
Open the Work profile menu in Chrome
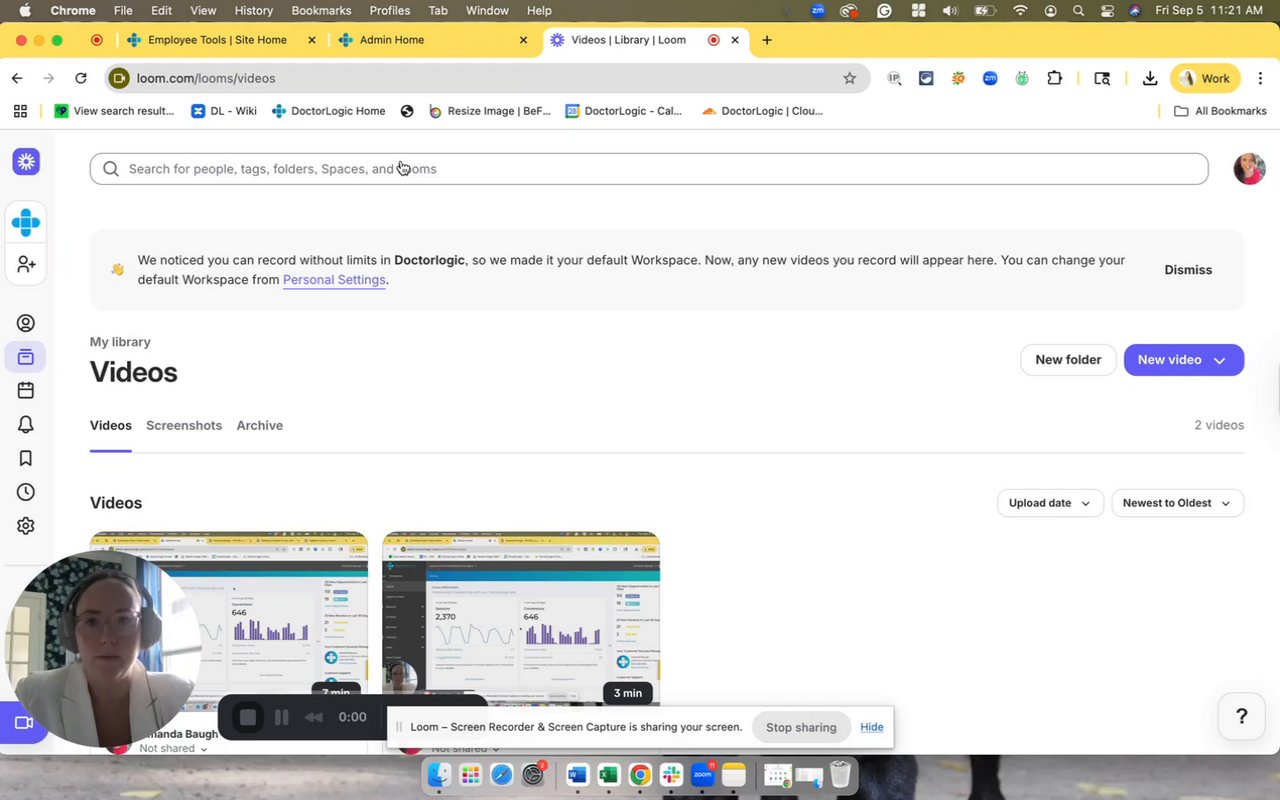tap(1205, 78)
